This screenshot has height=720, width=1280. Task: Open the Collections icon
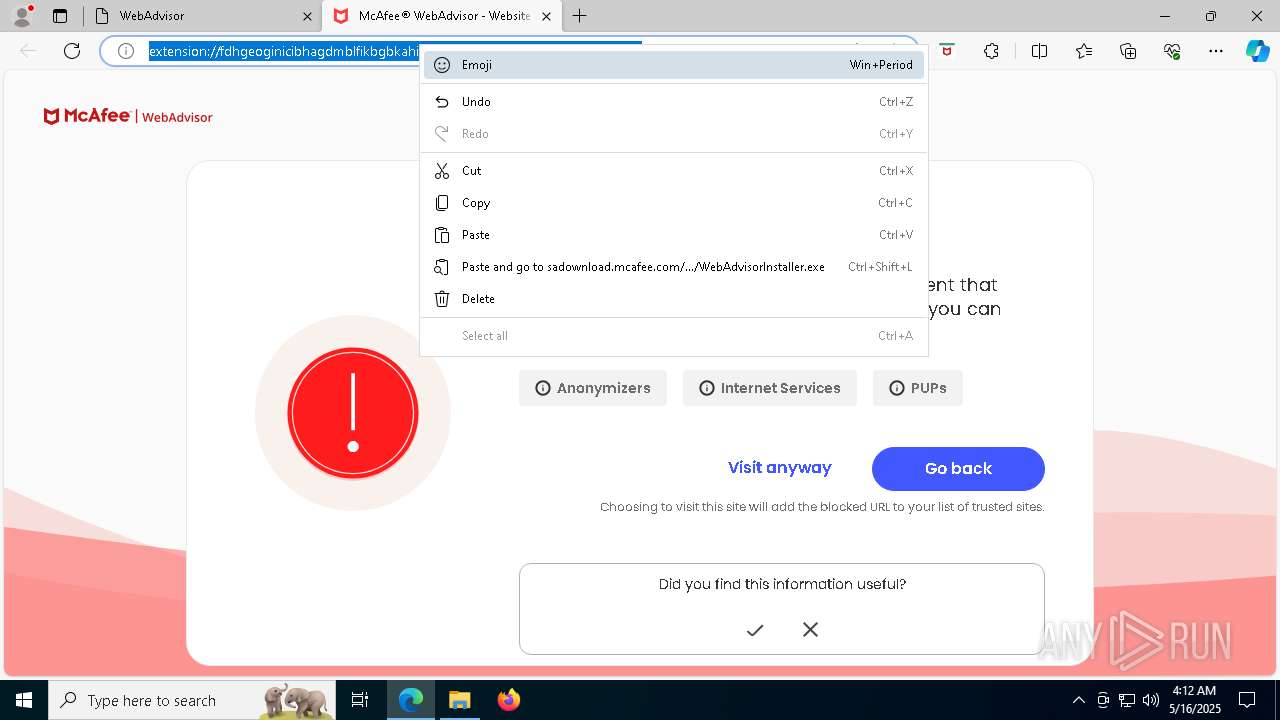coord(1128,51)
